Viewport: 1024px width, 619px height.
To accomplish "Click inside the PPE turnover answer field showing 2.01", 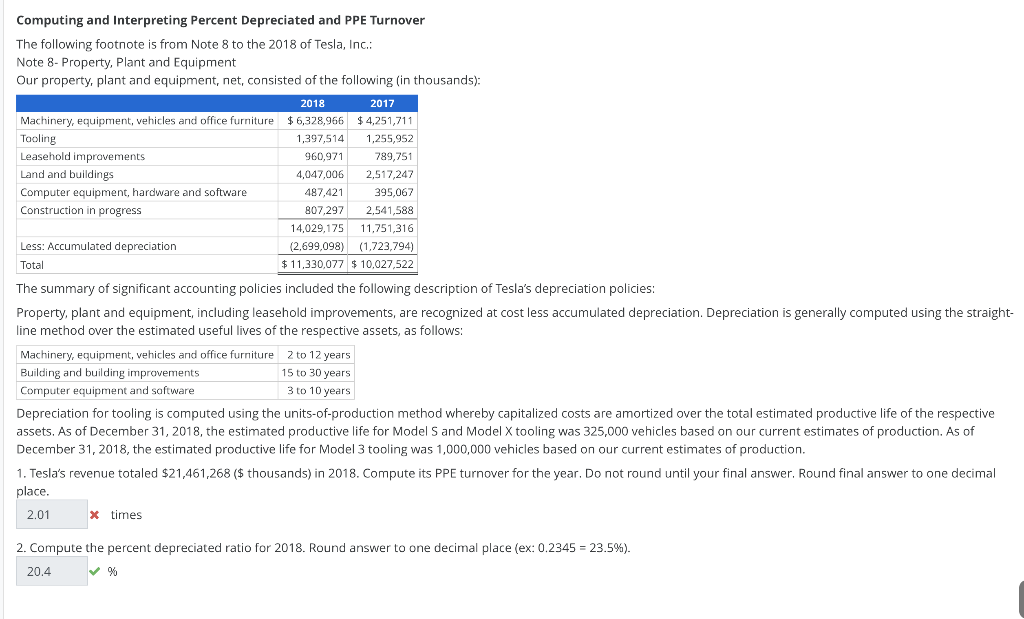I will tap(50, 513).
